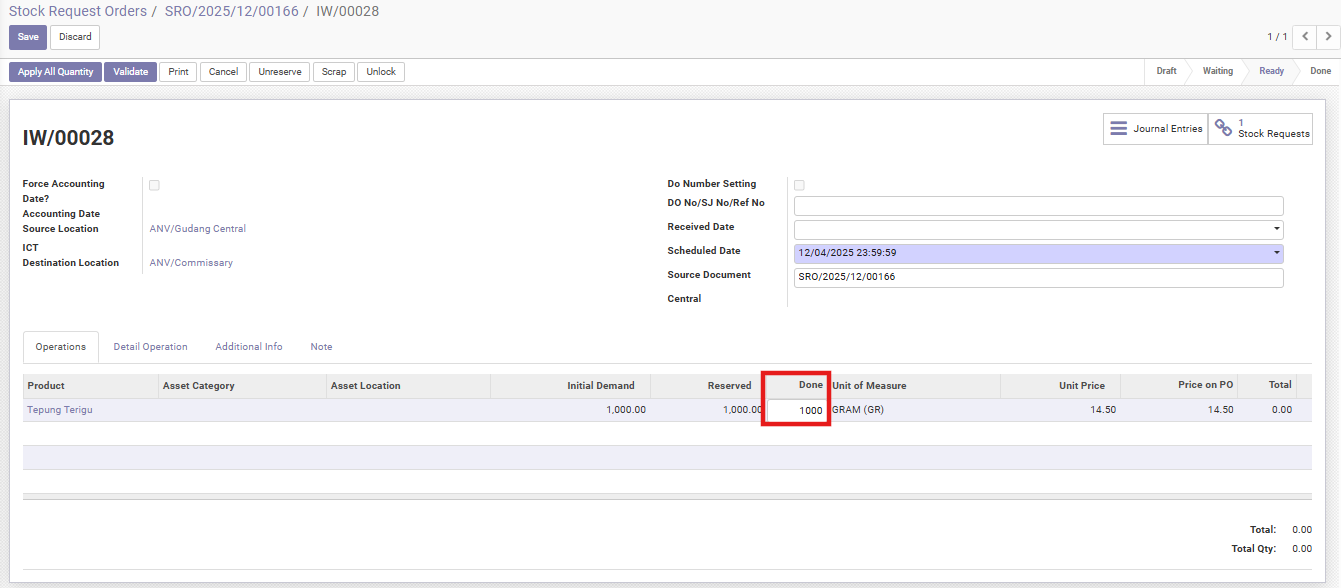Save the current record
1341x588 pixels.
[x=28, y=37]
